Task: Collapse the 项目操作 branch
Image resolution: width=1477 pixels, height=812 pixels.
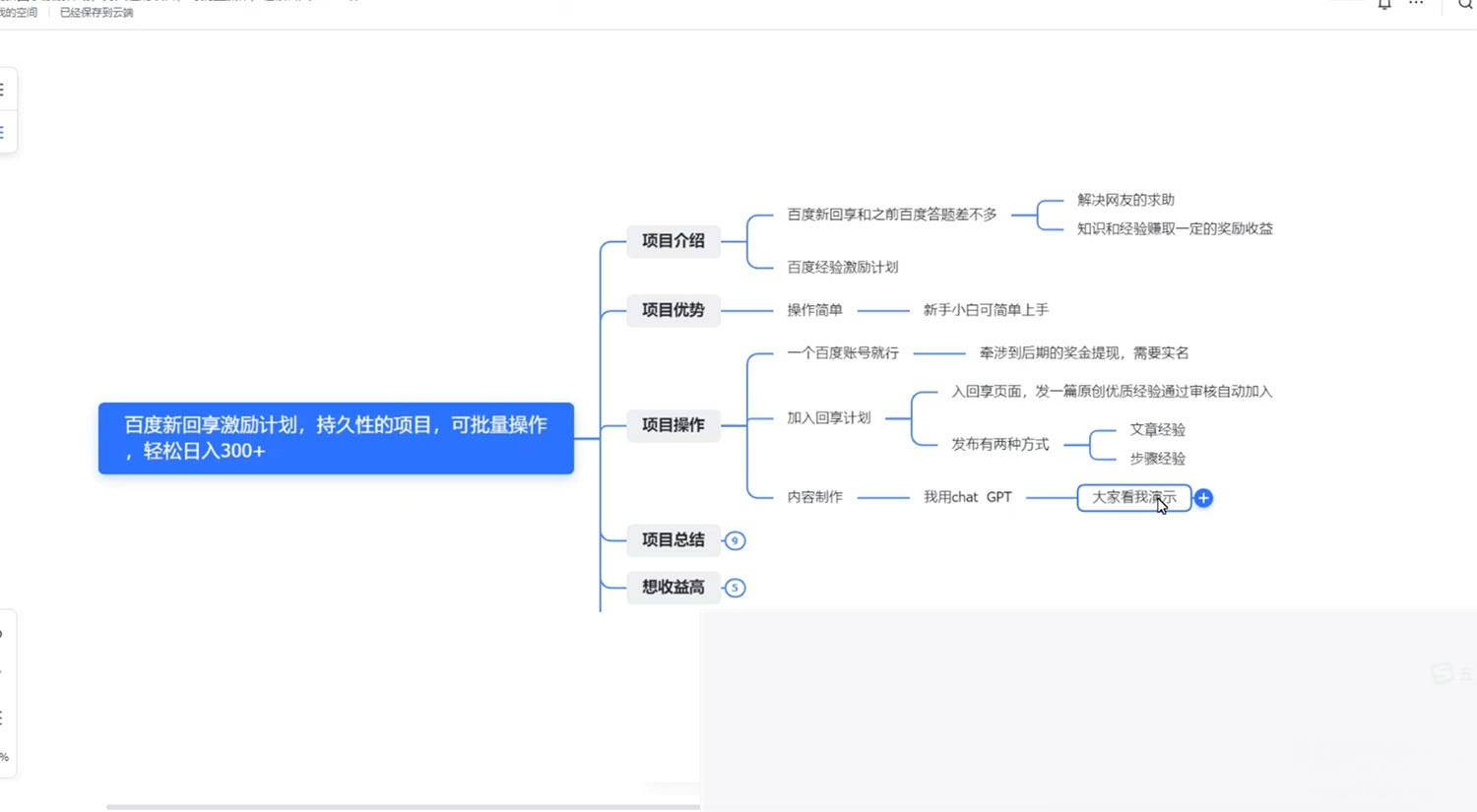Action: tap(673, 425)
